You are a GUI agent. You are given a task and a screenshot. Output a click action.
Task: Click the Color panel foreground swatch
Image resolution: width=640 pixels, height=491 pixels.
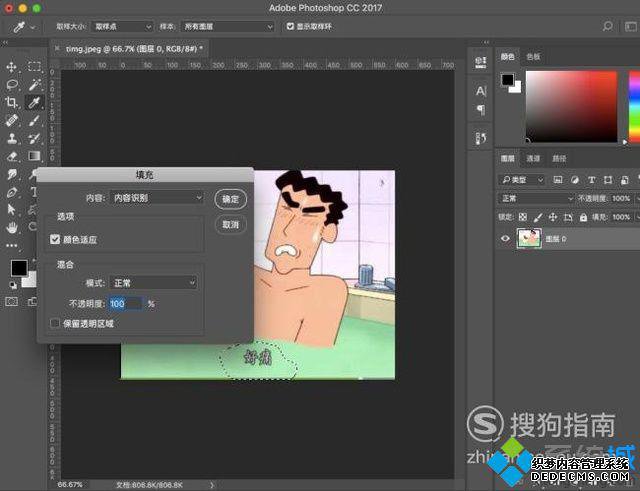[507, 80]
